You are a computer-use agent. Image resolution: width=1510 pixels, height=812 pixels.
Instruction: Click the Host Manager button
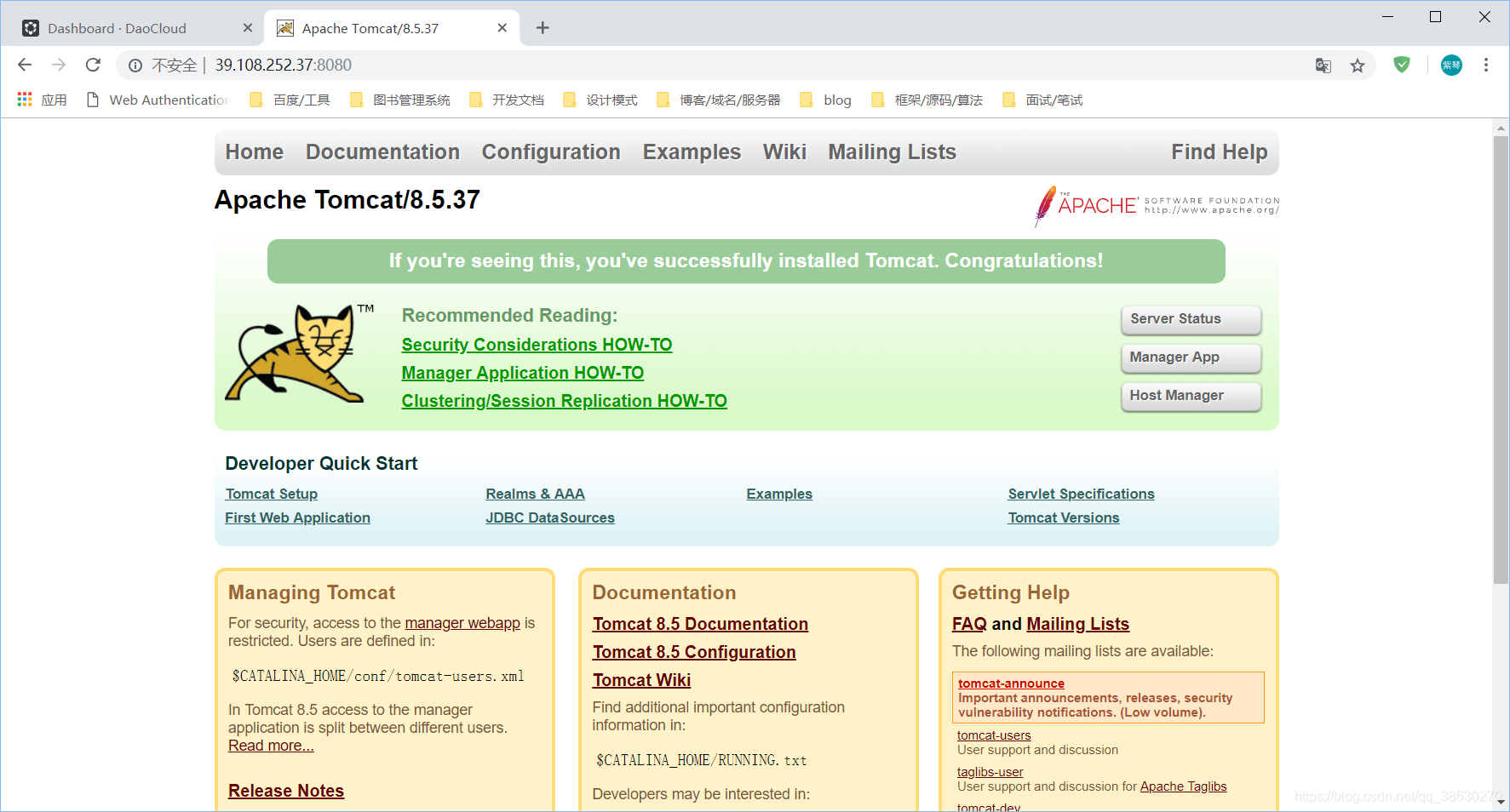(1191, 396)
